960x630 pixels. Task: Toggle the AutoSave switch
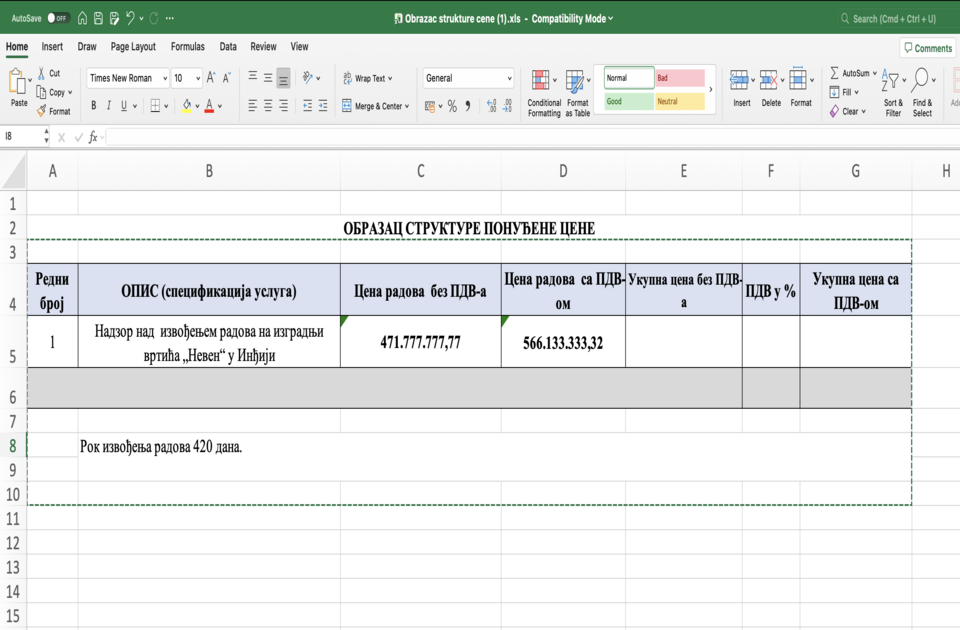[58, 18]
